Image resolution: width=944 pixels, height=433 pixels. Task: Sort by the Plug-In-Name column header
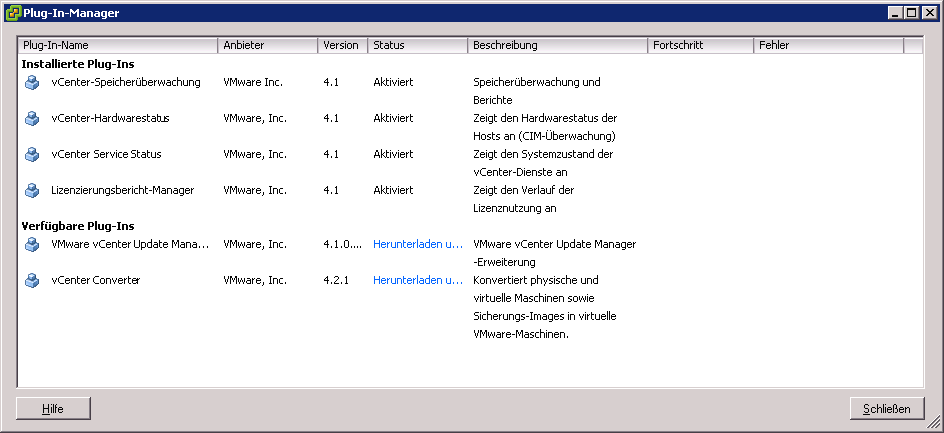tap(117, 46)
